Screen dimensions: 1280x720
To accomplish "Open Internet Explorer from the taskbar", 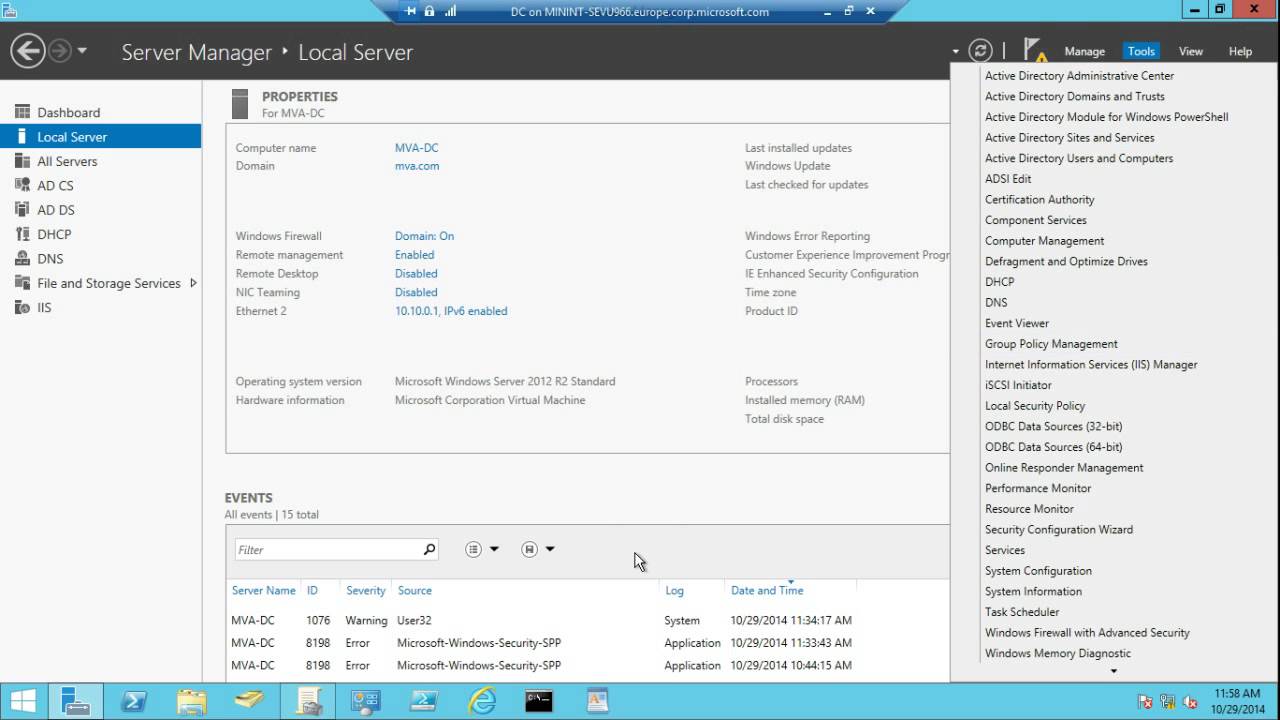I will pos(482,701).
